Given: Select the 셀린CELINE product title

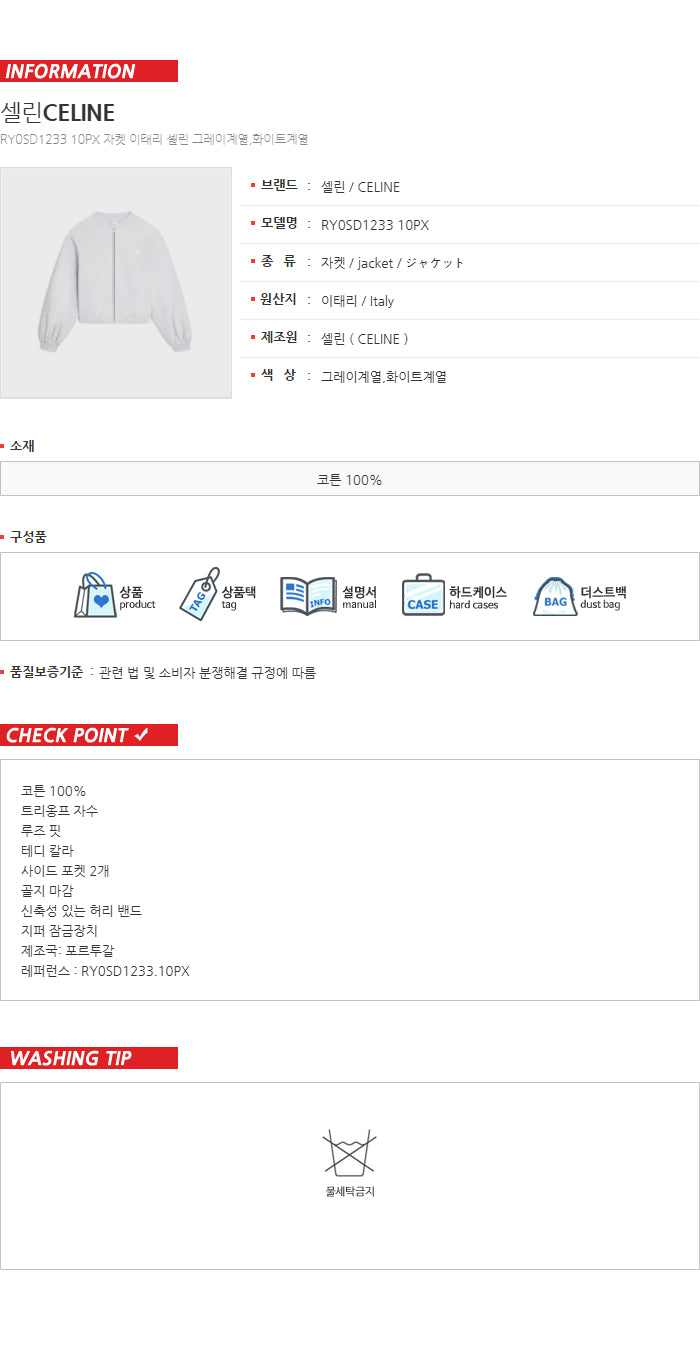Looking at the screenshot, I should tap(58, 112).
